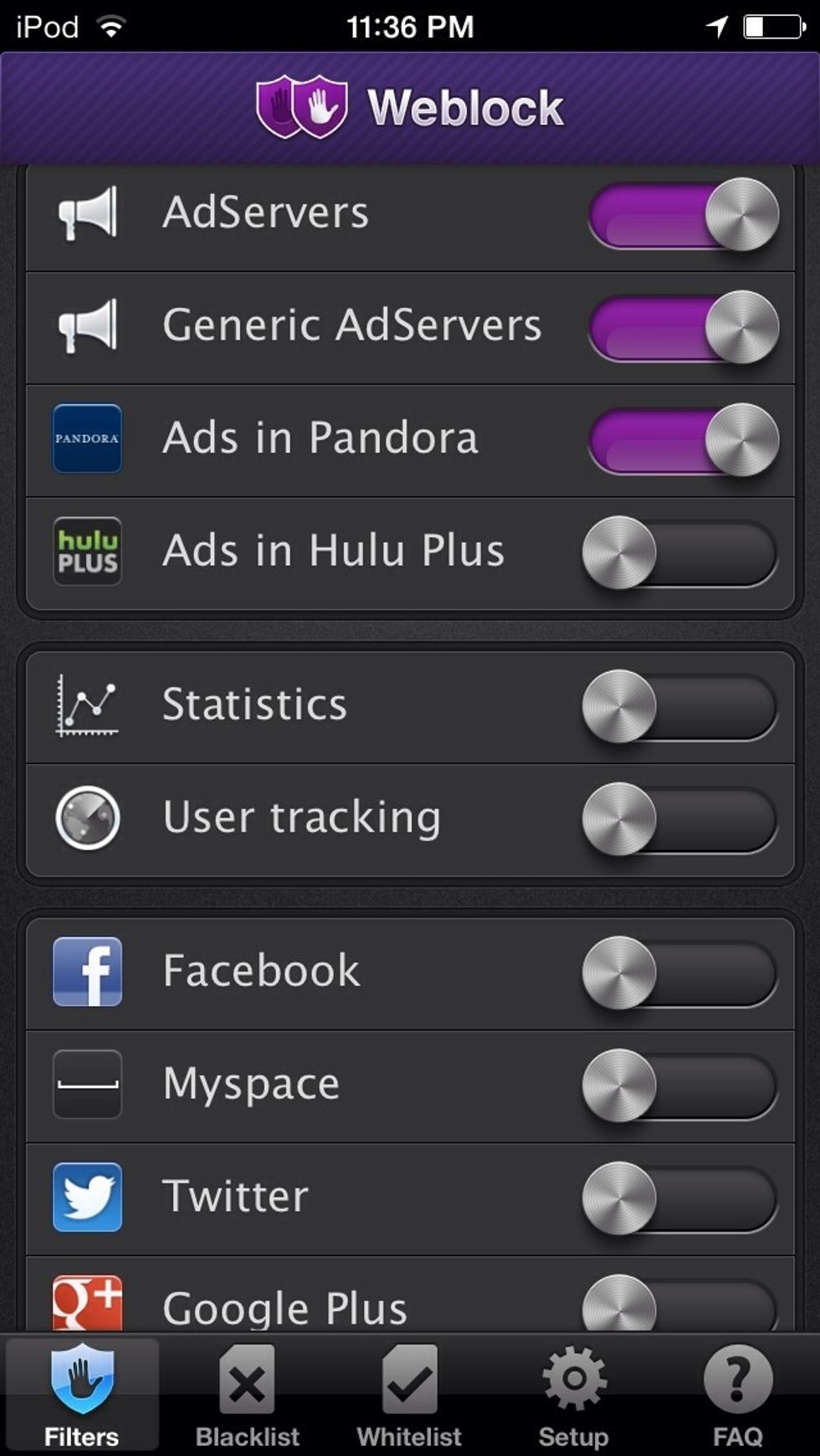The width and height of the screenshot is (820, 1456).
Task: Tap the AdServers megaphone icon
Action: 87,213
